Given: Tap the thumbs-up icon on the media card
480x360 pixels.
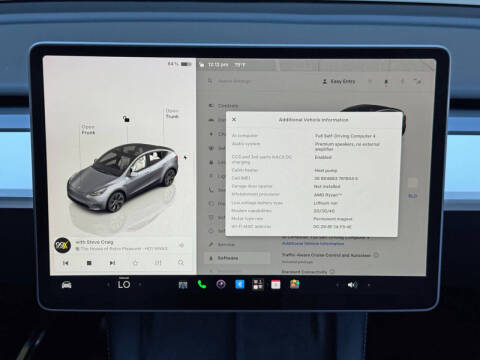Looking at the screenshot, I should (181, 245).
